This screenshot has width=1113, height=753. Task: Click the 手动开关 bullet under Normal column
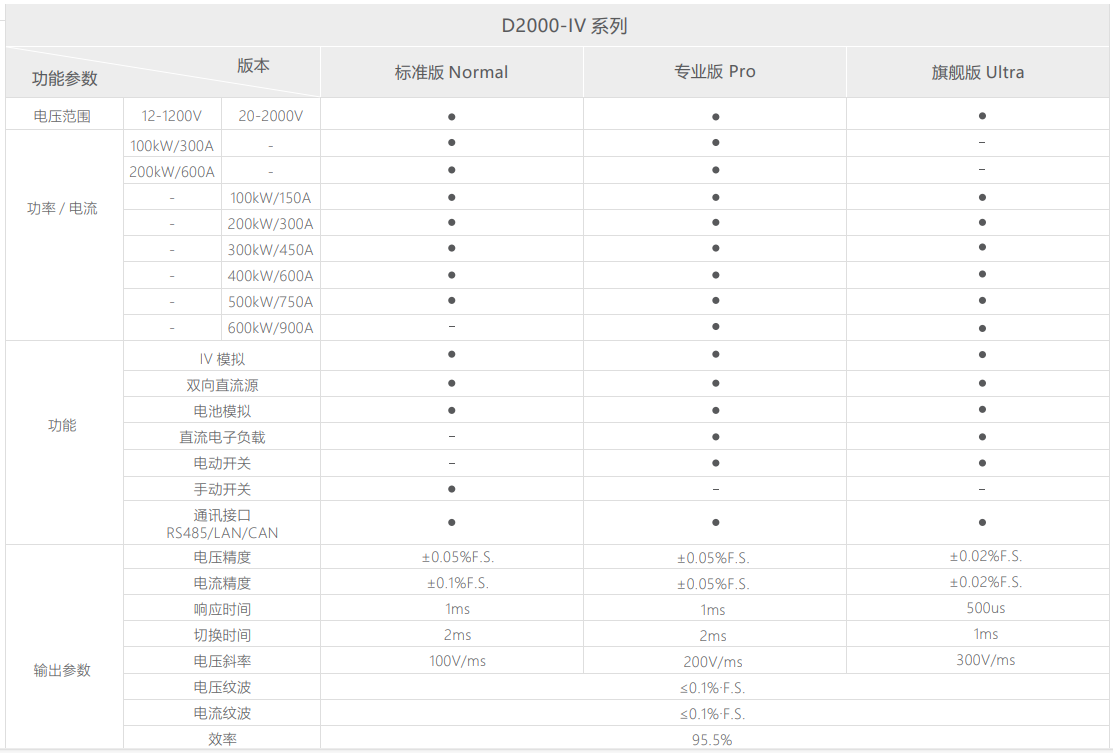pyautogui.click(x=452, y=489)
